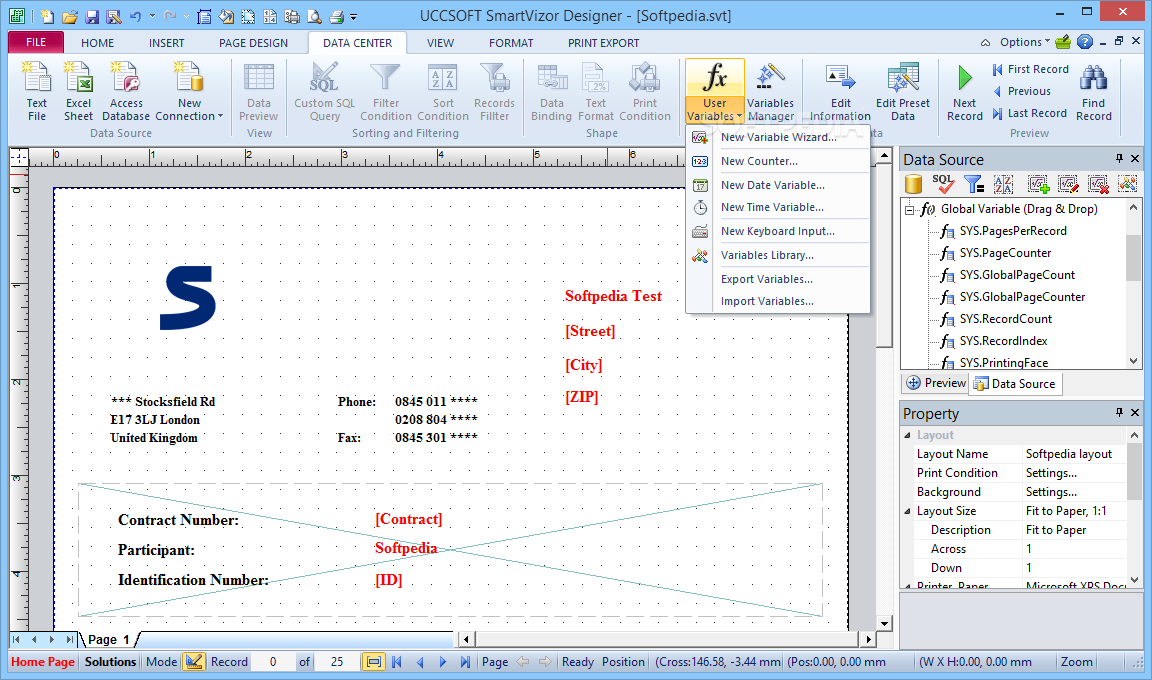Click the Save As icon in the quick access toolbar
The image size is (1152, 680).
tap(114, 15)
